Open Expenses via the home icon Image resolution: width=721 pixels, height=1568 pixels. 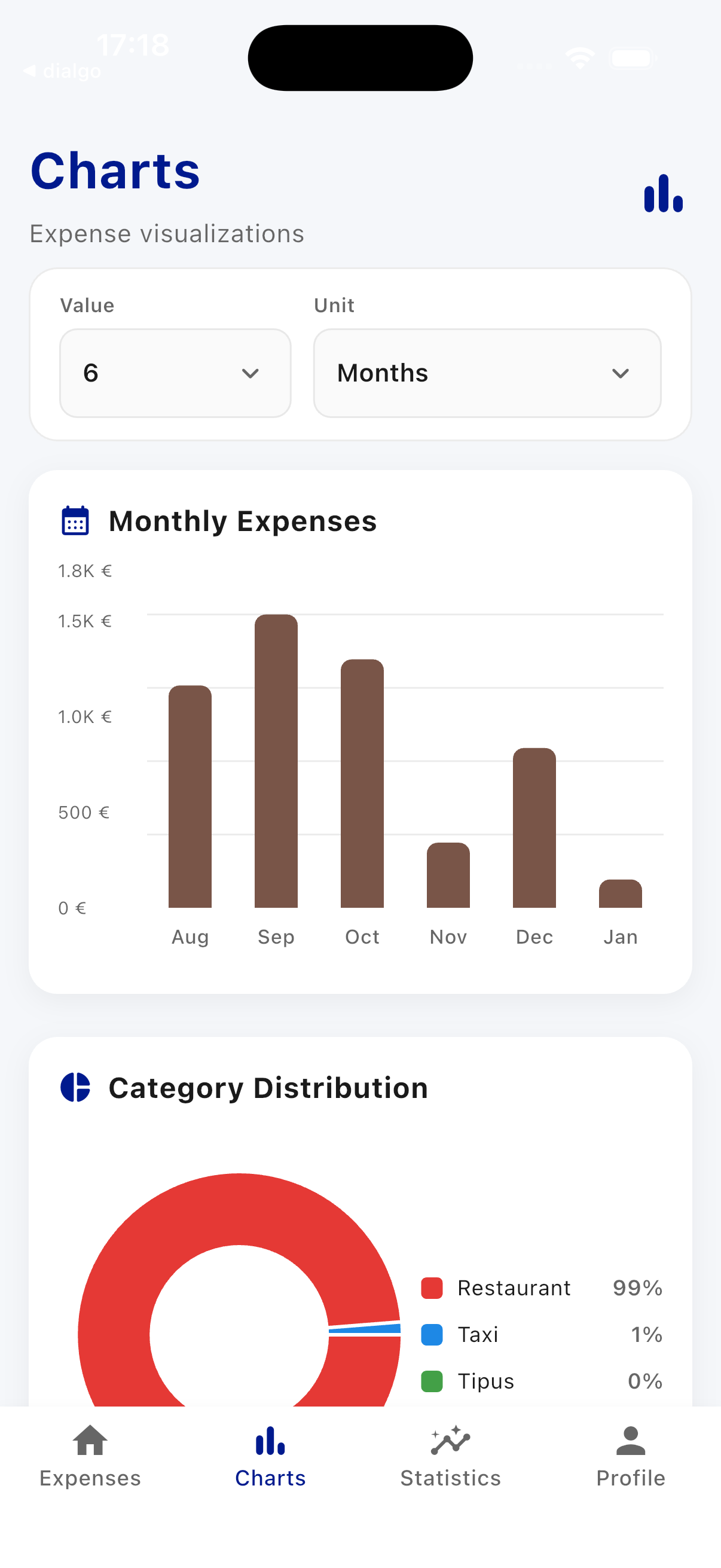90,1441
